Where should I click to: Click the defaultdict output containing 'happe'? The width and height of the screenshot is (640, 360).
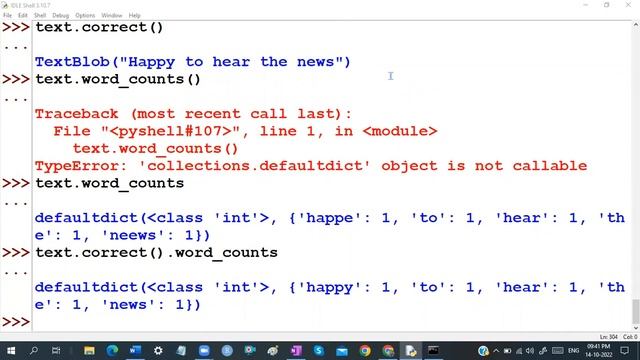(x=330, y=227)
